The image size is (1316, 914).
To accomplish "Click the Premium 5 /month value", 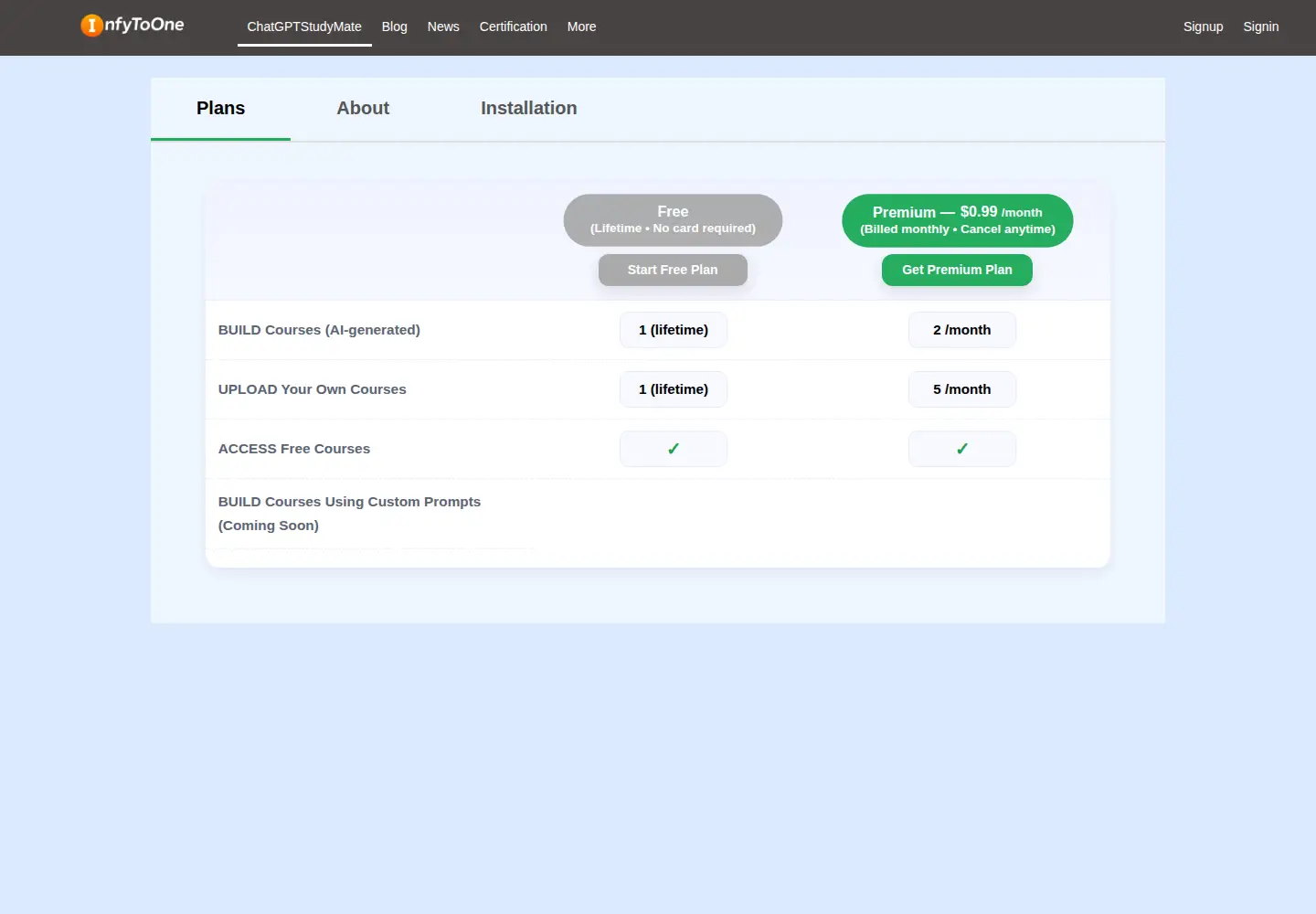I will [961, 389].
